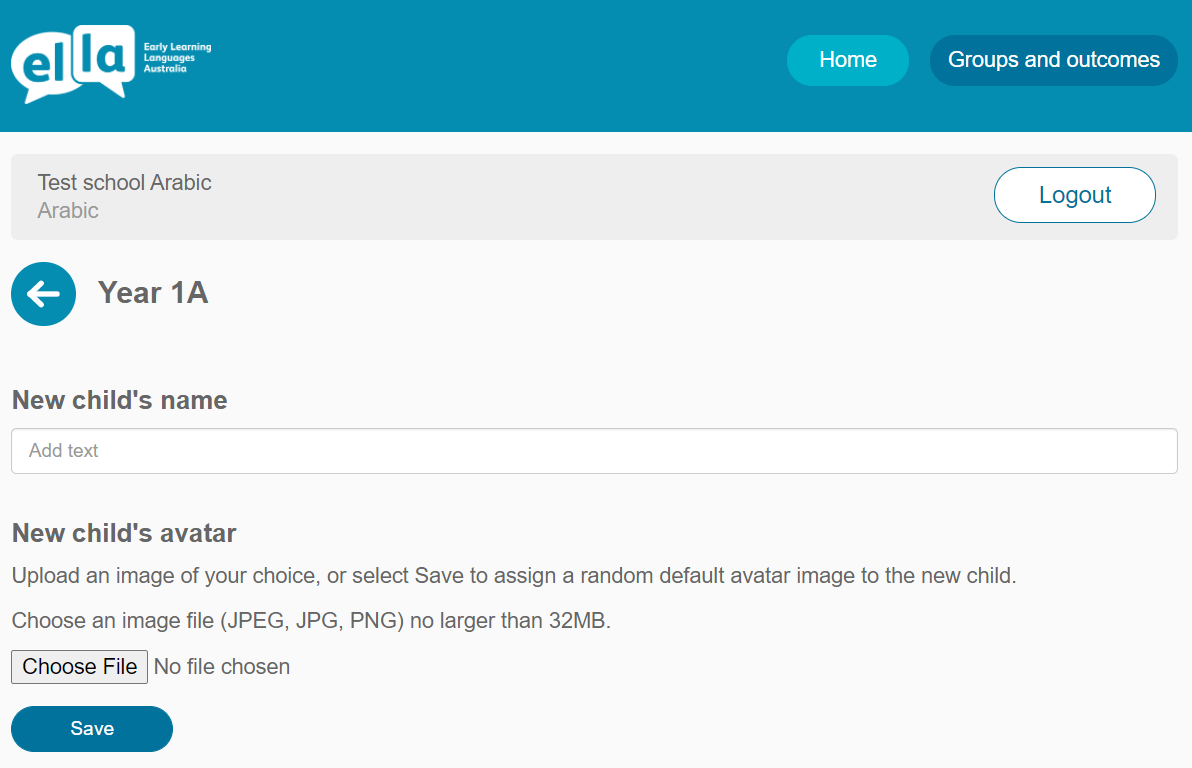Click the New child's name heading
This screenshot has width=1192, height=768.
click(119, 400)
